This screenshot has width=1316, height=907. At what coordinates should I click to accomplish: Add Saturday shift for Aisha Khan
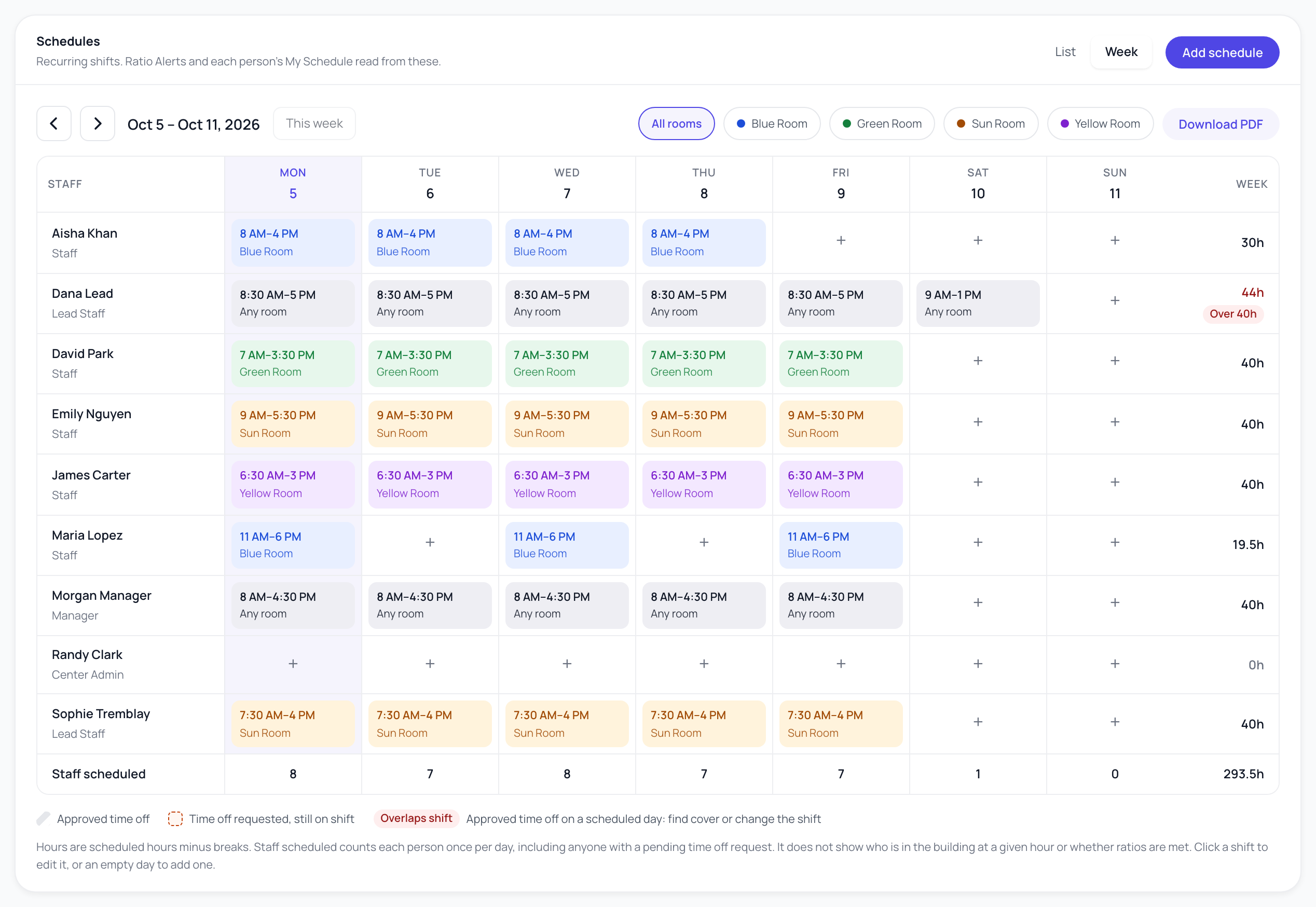pyautogui.click(x=978, y=240)
